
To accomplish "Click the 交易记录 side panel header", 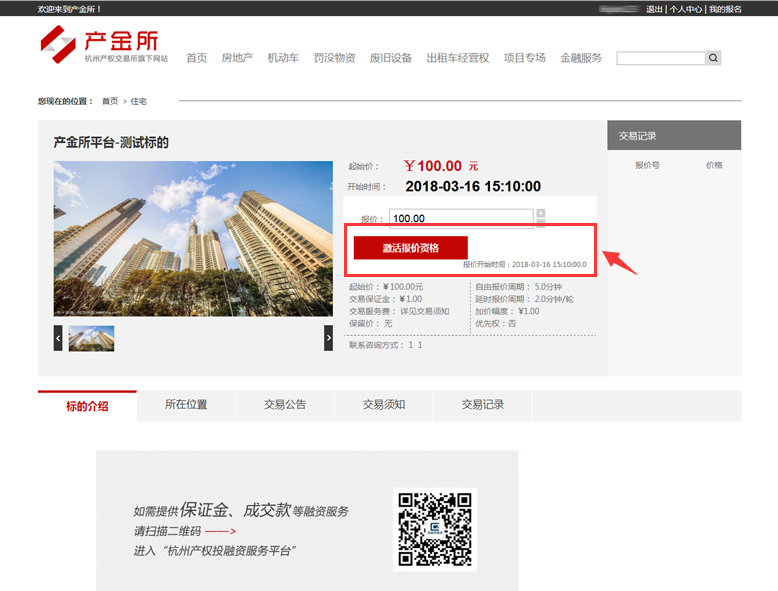I will click(x=674, y=135).
